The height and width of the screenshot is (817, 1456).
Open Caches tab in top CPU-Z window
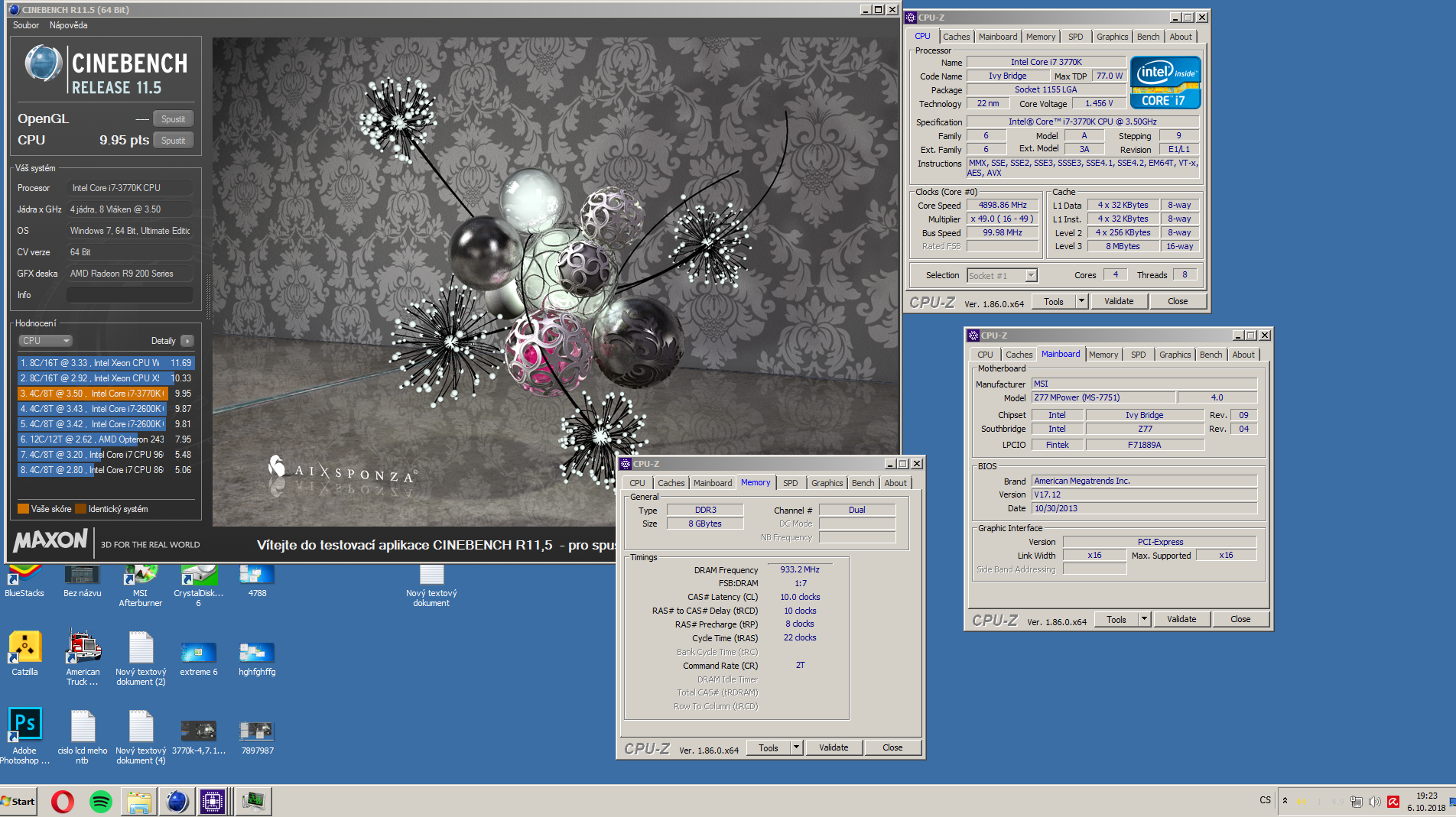pos(956,37)
